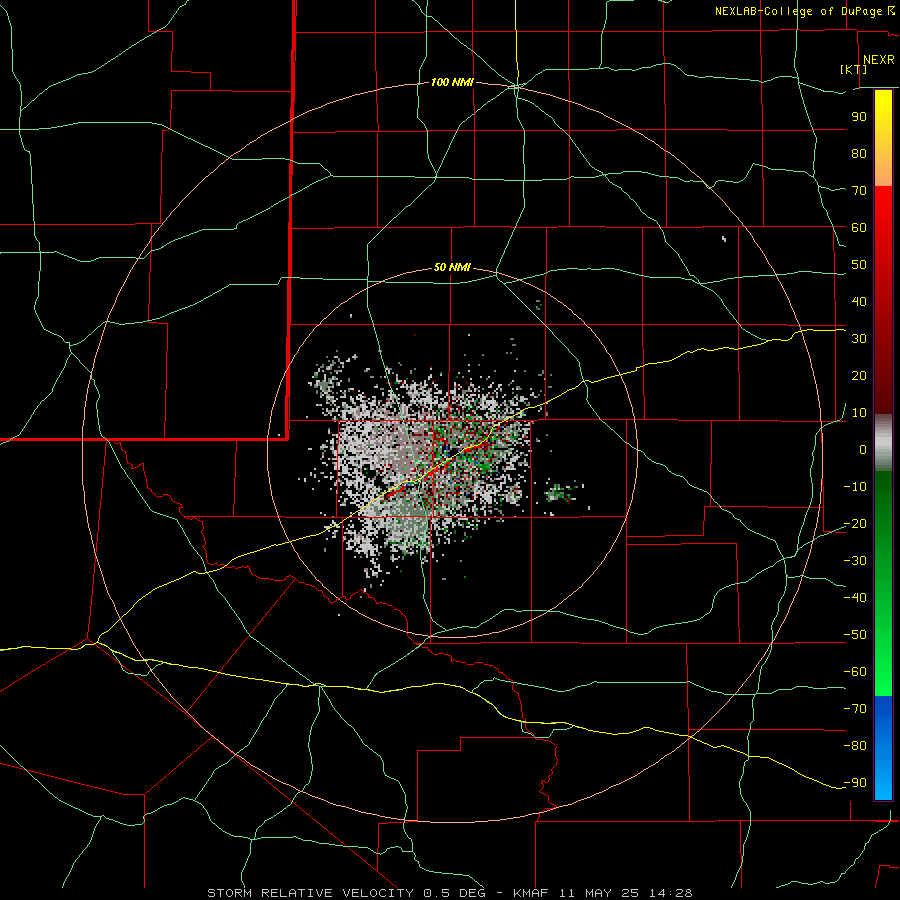The image size is (900, 900).
Task: Click the 0 value on velocity scale
Action: pos(863,450)
